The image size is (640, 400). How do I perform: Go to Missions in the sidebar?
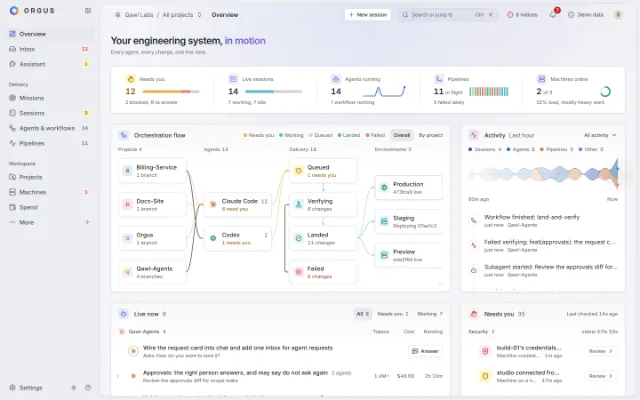click(x=50, y=98)
